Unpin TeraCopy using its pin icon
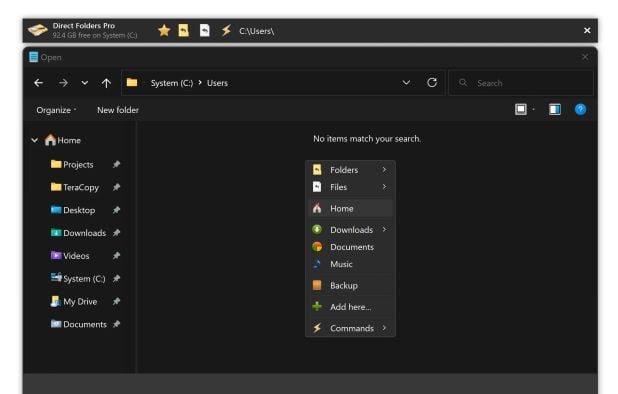This screenshot has width=618, height=394. coord(116,187)
